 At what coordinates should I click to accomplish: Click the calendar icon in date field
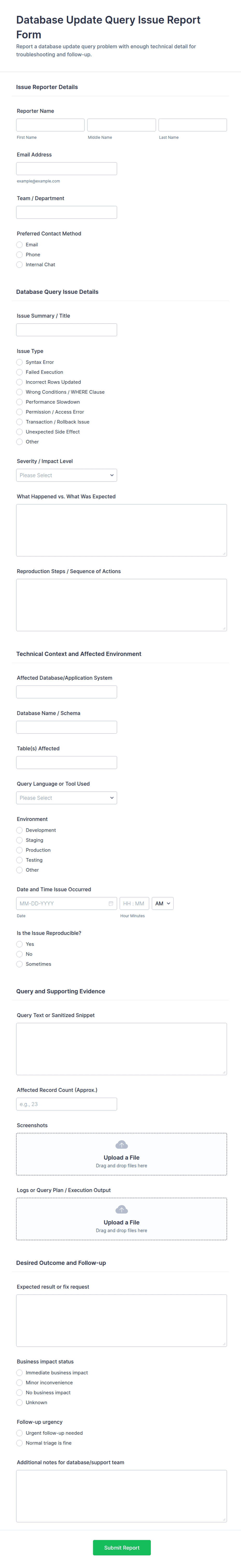tap(111, 903)
